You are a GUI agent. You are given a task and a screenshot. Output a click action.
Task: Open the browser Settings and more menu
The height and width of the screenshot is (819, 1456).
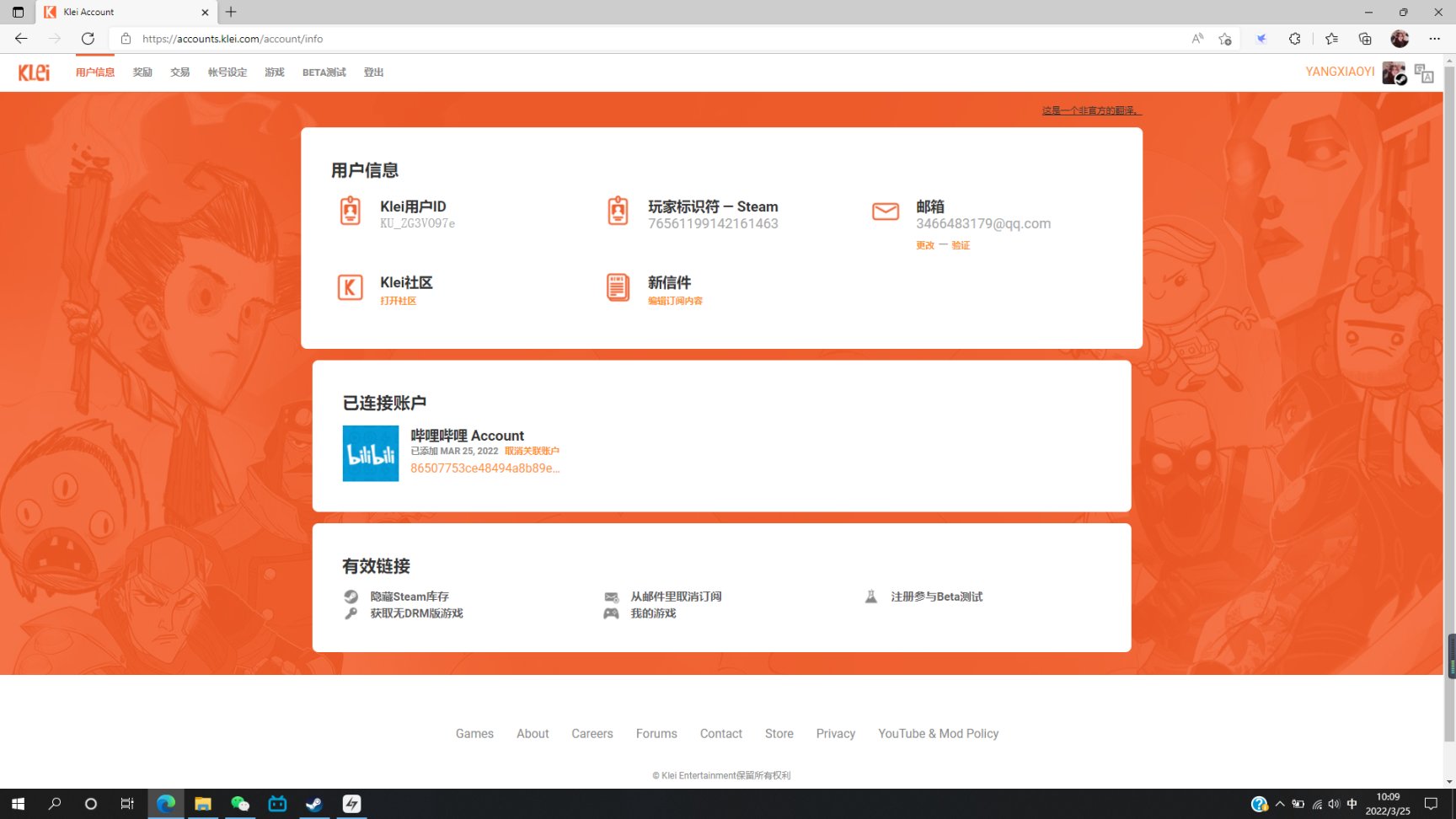(x=1434, y=39)
